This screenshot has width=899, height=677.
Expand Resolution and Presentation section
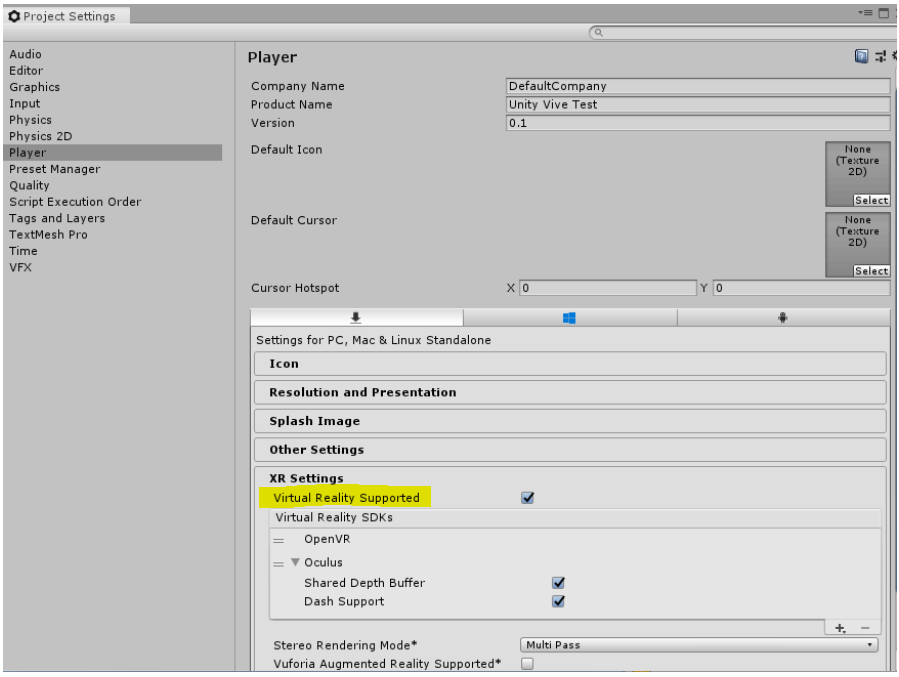[x=570, y=393]
